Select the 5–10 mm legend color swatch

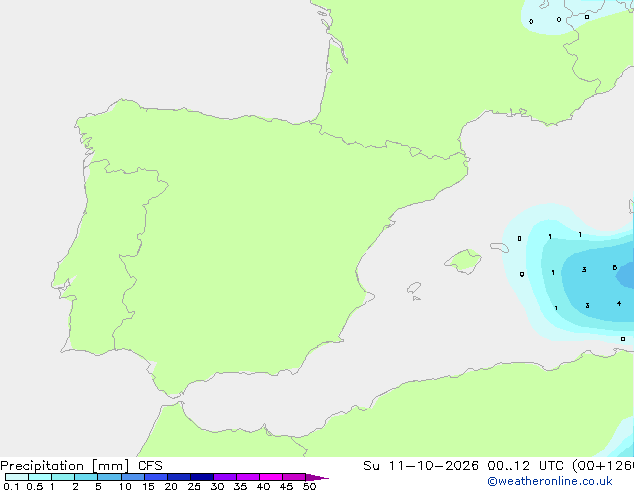[109, 477]
